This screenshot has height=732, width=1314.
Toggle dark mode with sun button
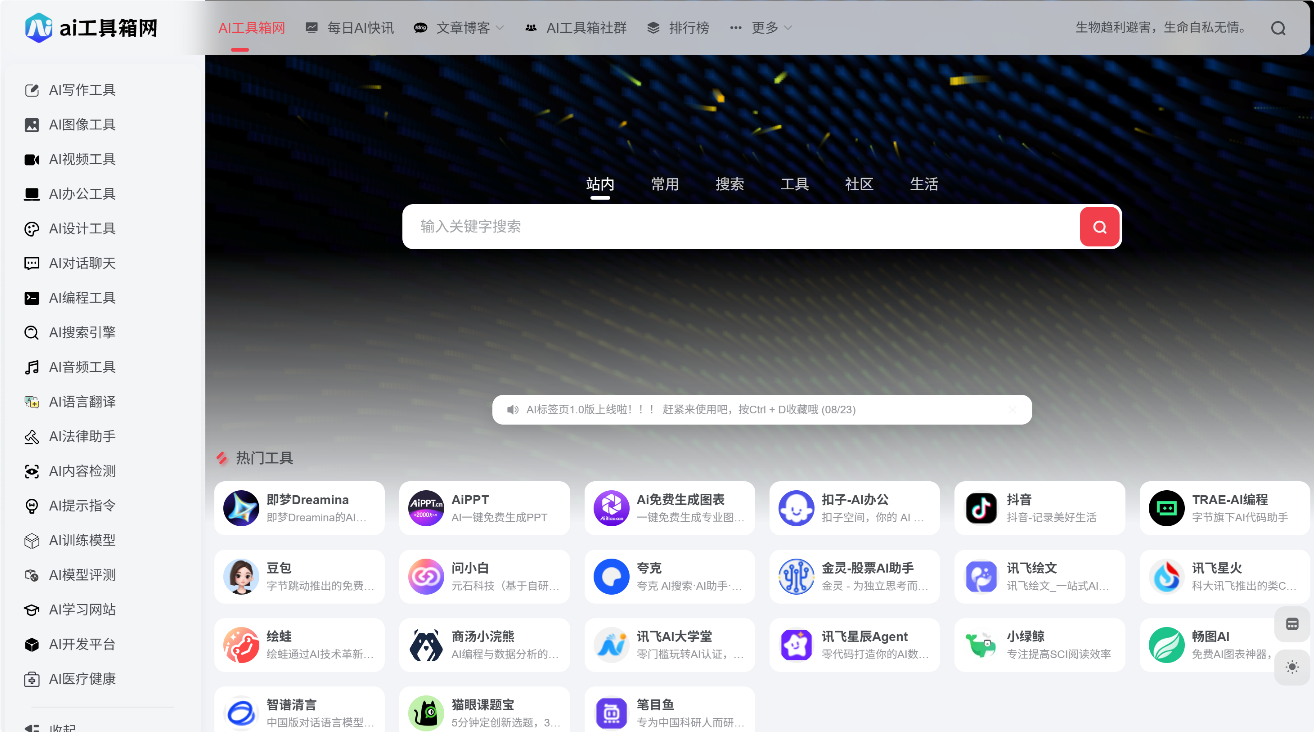point(1292,667)
